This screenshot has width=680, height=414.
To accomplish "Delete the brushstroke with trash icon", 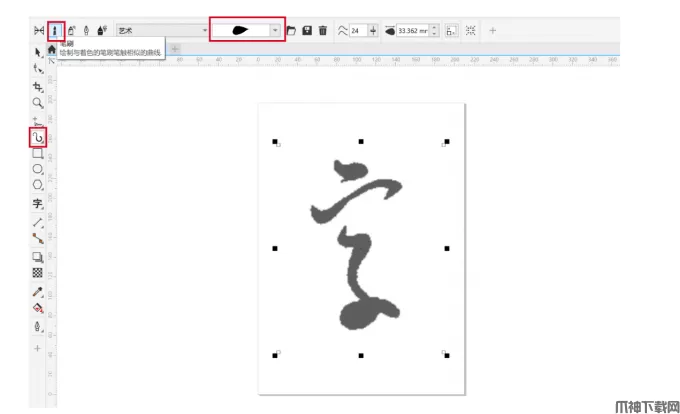I will pos(323,30).
